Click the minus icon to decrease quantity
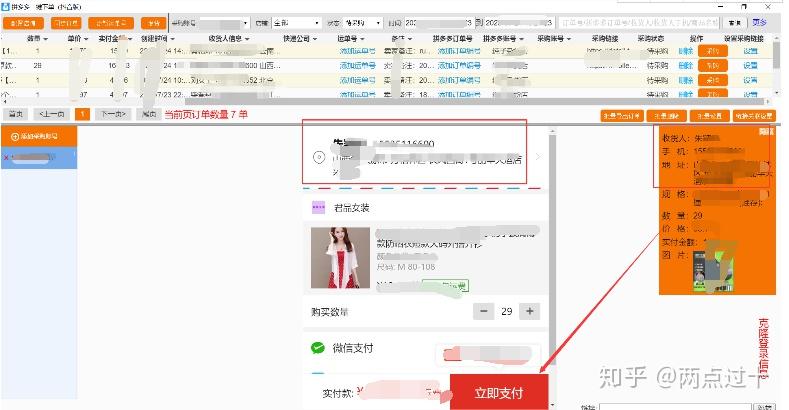The width and height of the screenshot is (789, 410). coord(483,311)
